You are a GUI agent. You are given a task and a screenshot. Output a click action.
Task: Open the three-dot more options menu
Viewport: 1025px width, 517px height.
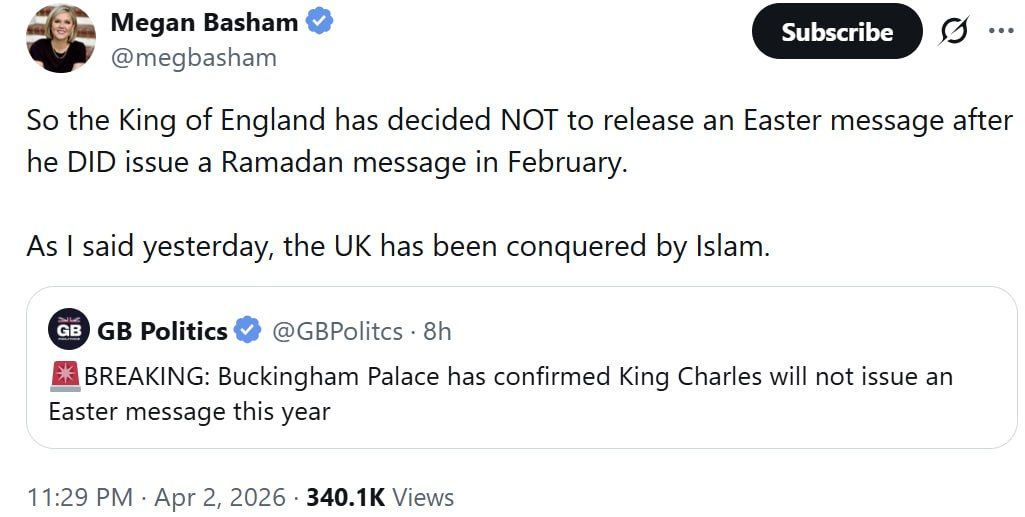point(1000,30)
